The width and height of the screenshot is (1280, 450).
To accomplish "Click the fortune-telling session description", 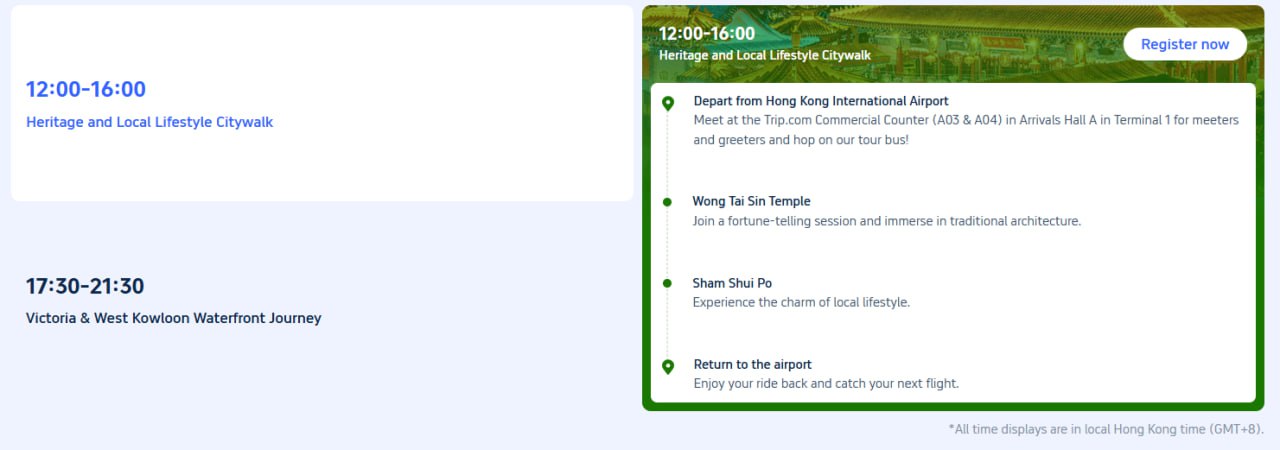I will click(x=887, y=221).
